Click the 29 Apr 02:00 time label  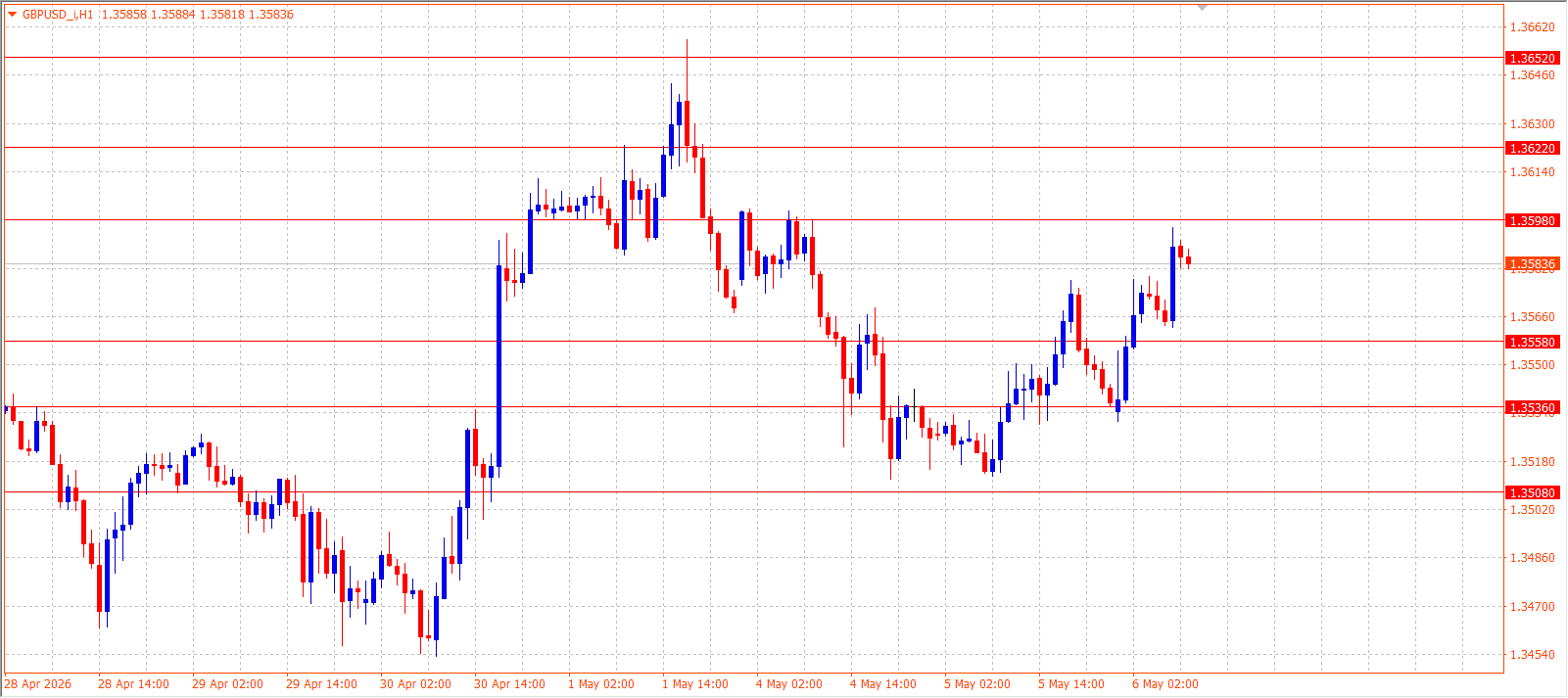pyautogui.click(x=227, y=684)
